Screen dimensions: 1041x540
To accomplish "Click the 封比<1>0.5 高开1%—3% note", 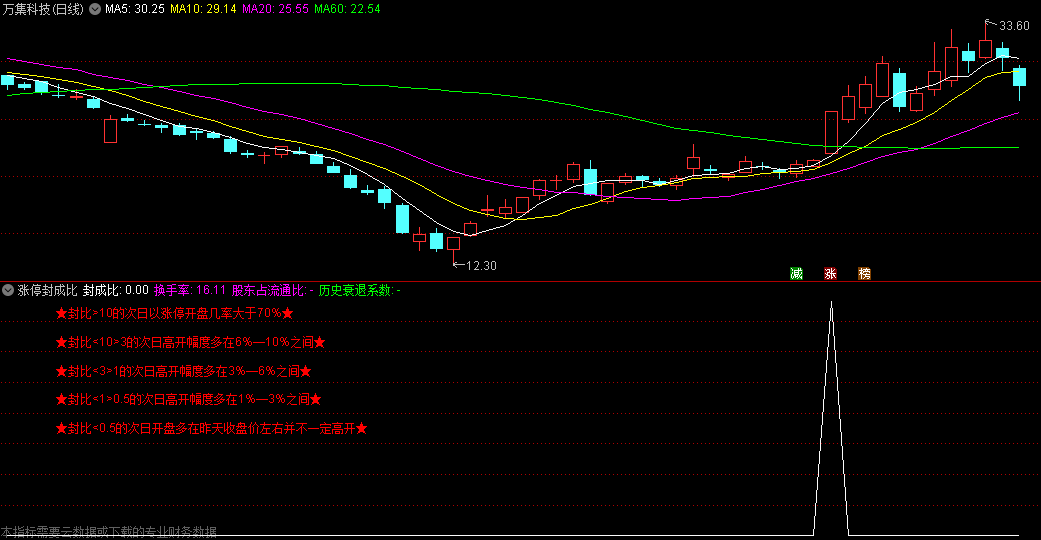I will [189, 399].
